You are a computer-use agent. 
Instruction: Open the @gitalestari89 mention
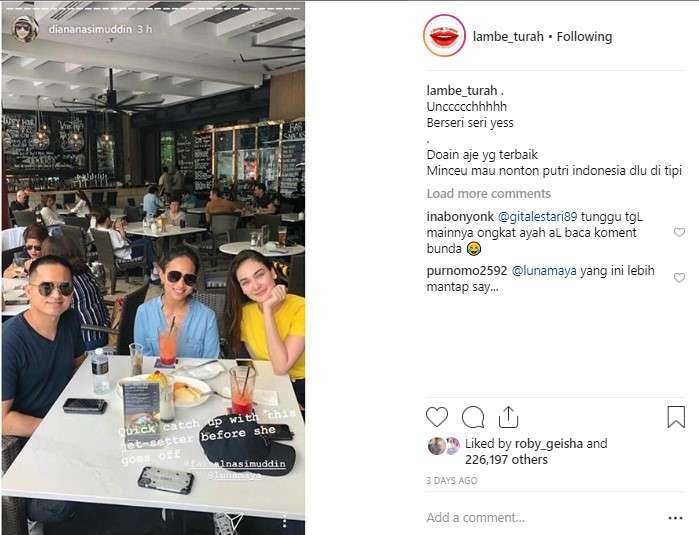(x=537, y=217)
